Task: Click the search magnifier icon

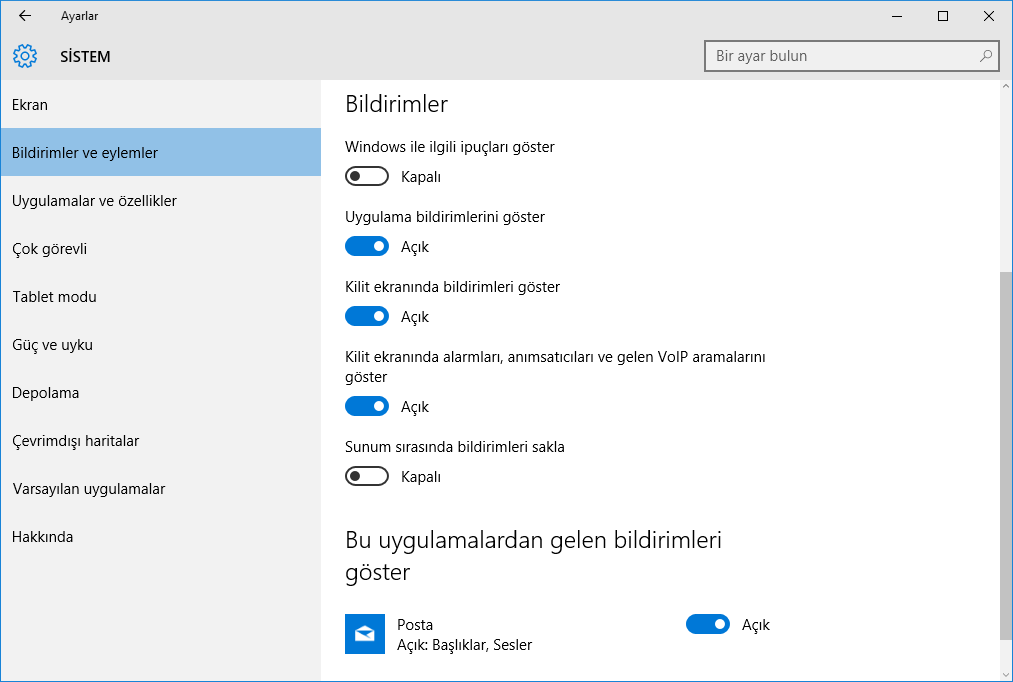Action: point(986,56)
